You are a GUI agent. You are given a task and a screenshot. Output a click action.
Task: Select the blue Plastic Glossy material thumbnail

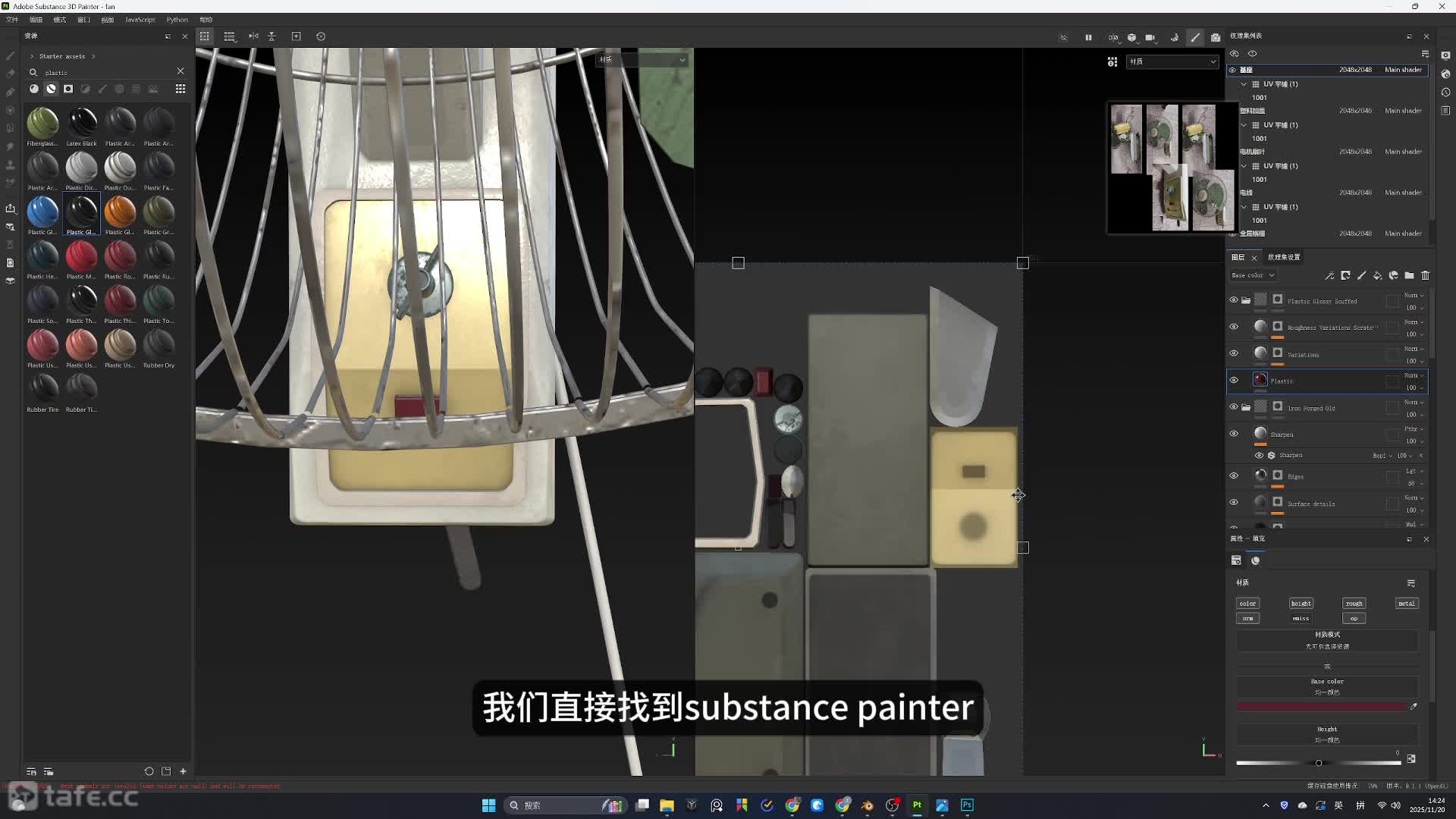click(42, 212)
